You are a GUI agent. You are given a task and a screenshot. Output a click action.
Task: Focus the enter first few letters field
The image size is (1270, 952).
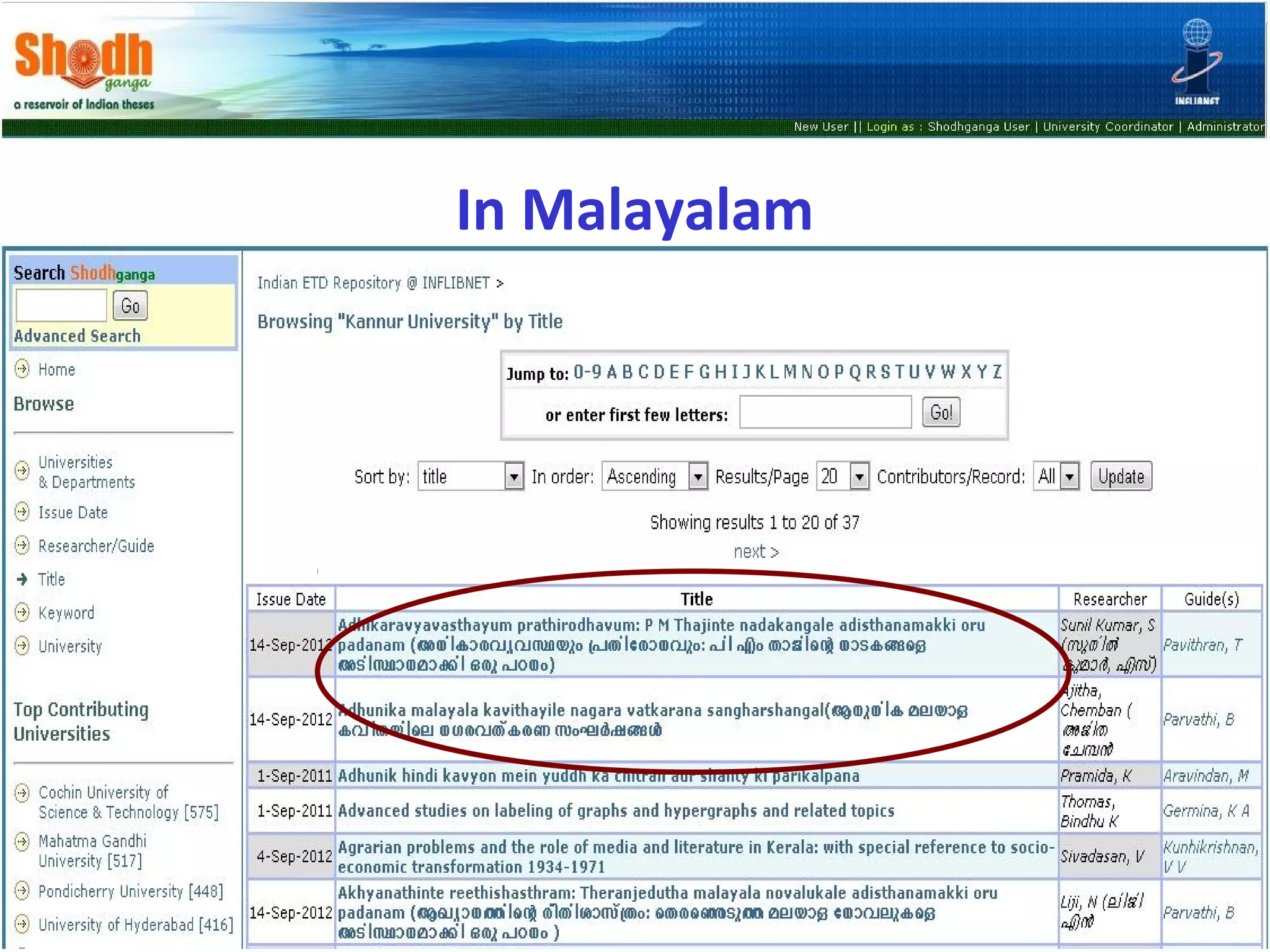[825, 413]
